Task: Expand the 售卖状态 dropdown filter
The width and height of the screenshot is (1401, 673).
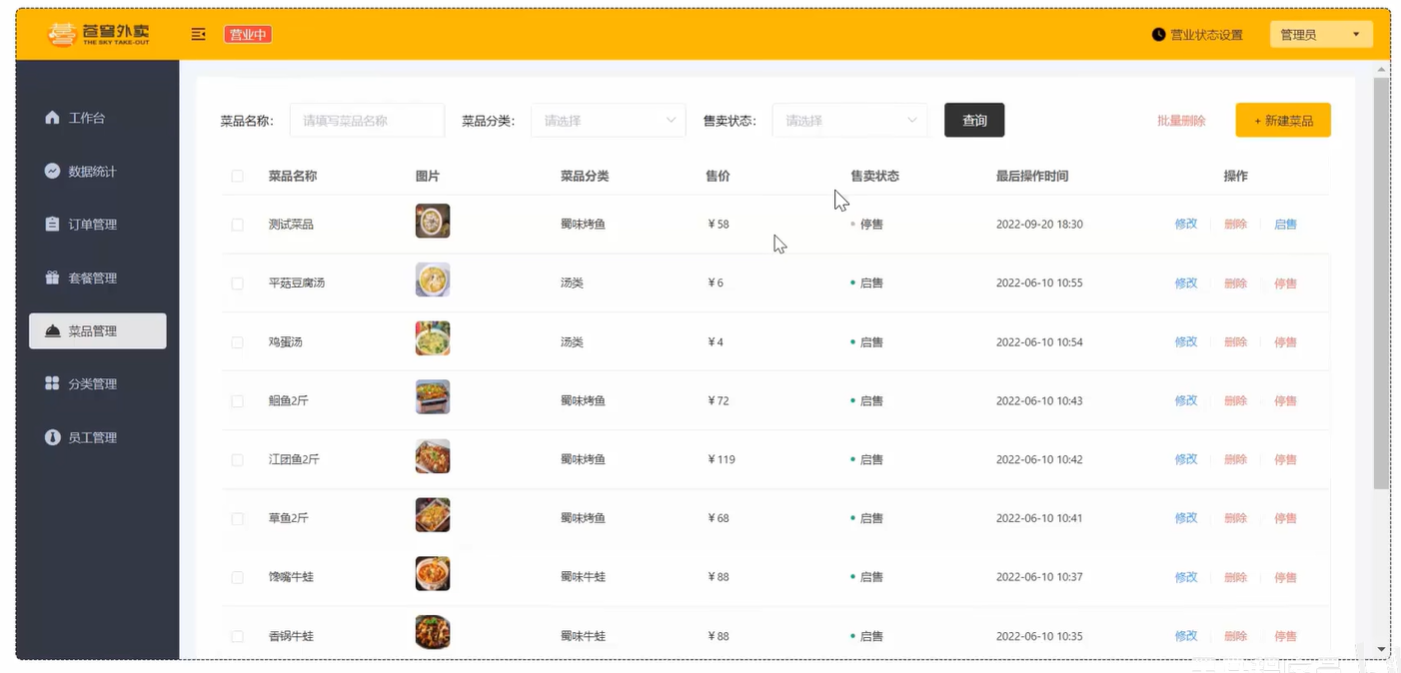Action: click(849, 121)
